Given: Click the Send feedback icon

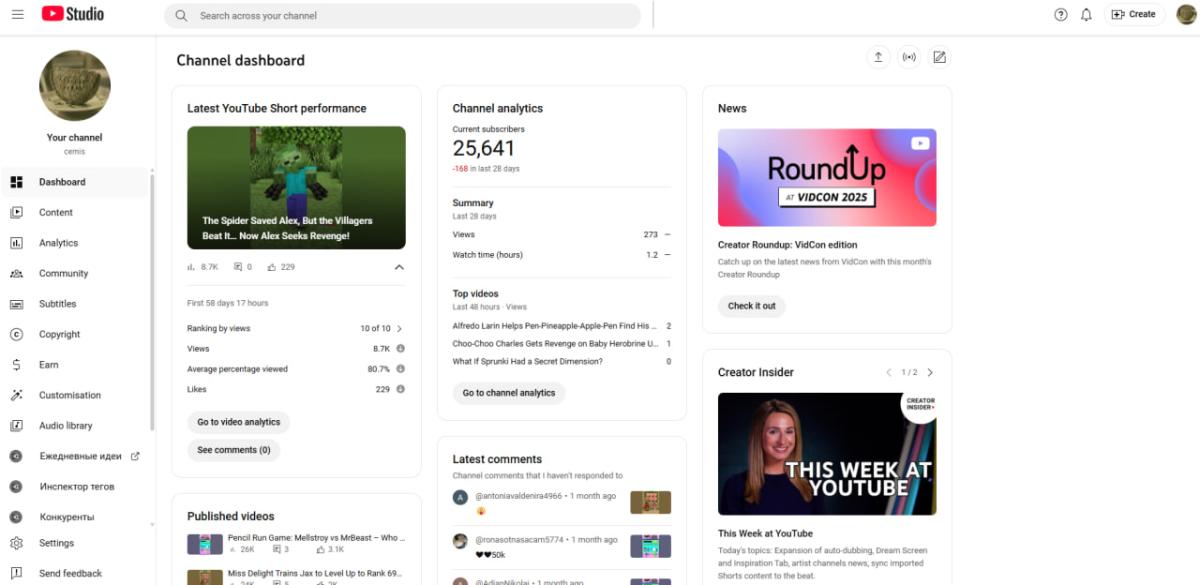Looking at the screenshot, I should pyautogui.click(x=16, y=573).
